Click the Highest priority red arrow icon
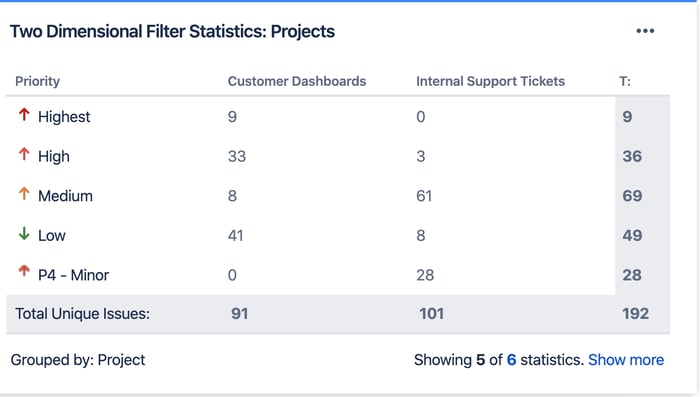 point(24,115)
